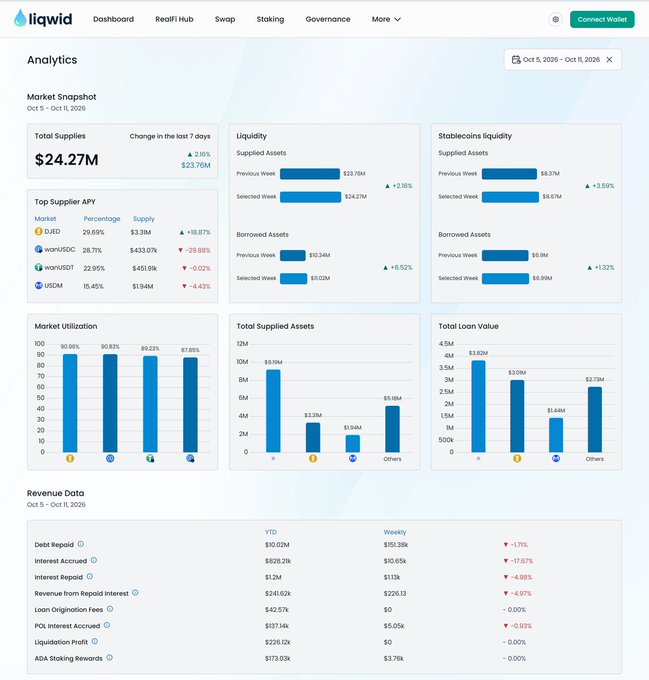Click the $24.27M Total Supplies value

[67, 160]
